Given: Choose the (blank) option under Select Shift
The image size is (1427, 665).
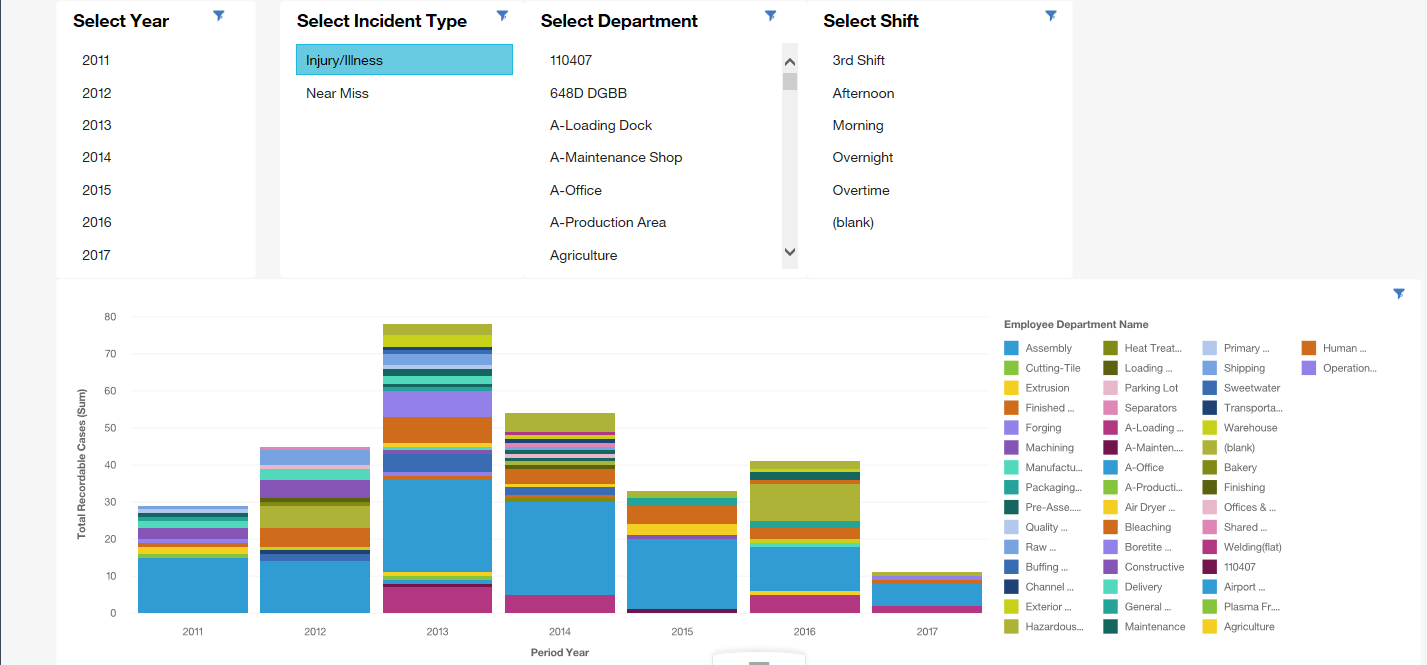Looking at the screenshot, I should 853,222.
